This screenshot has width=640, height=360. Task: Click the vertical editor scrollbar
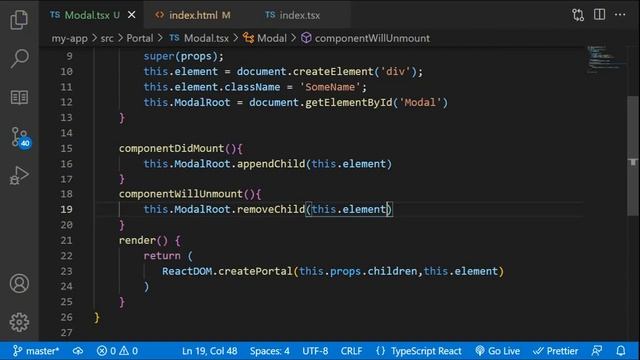(633, 155)
